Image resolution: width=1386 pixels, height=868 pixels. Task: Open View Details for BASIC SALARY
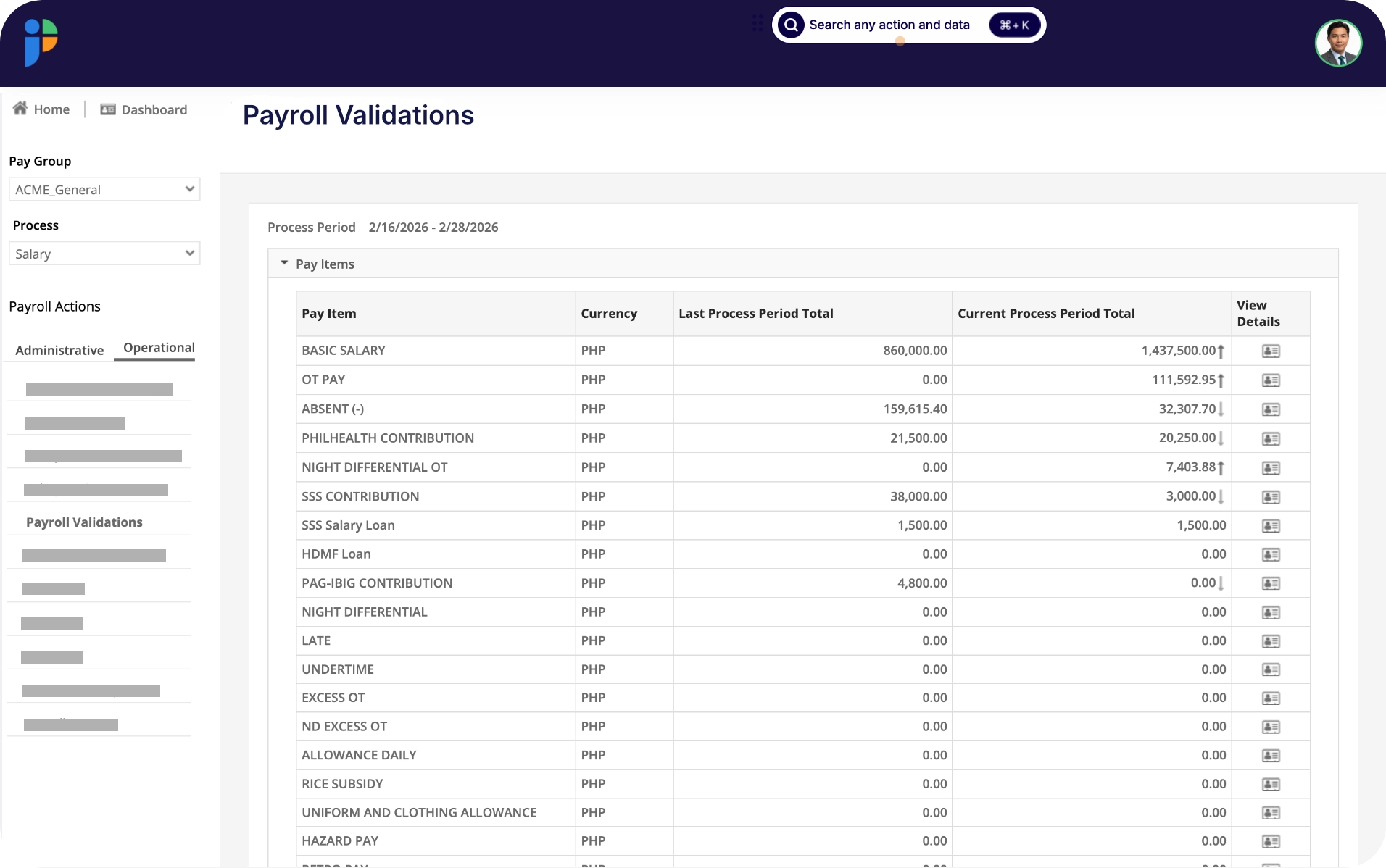click(x=1270, y=351)
